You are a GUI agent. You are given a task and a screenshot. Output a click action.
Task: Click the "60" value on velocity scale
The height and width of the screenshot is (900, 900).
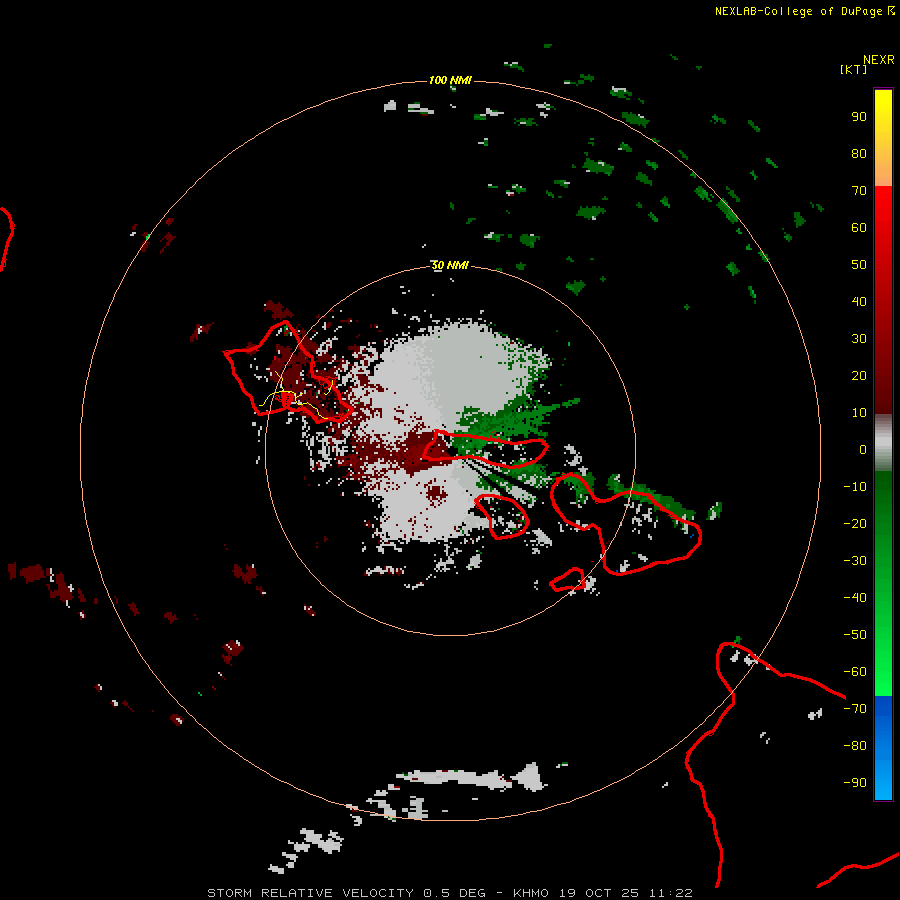pos(859,227)
